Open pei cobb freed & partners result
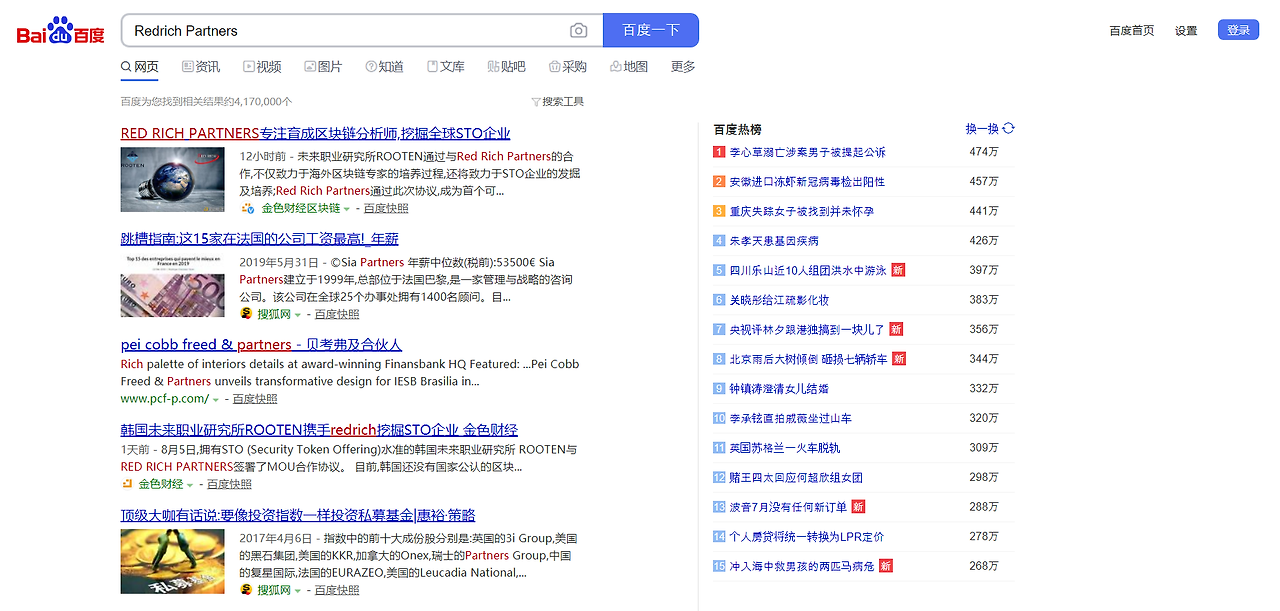Screen dimensions: 1280x611 (x=261, y=344)
